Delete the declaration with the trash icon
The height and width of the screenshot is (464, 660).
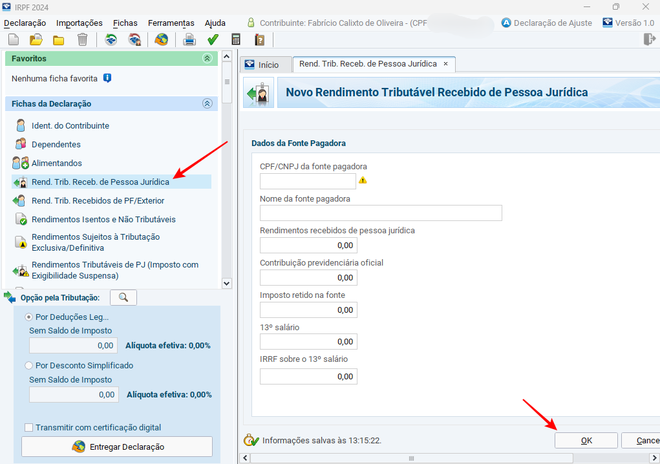click(x=82, y=40)
